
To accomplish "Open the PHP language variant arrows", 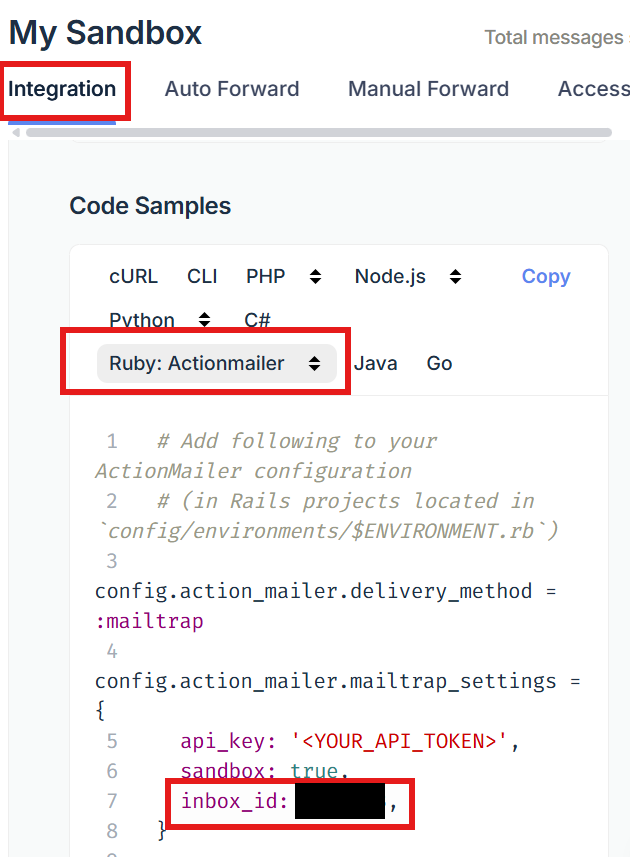I will coord(315,277).
